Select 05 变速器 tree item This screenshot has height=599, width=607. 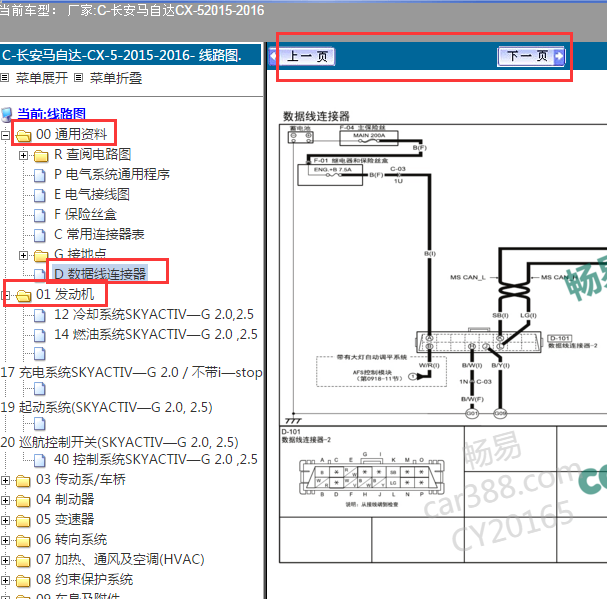click(x=65, y=519)
